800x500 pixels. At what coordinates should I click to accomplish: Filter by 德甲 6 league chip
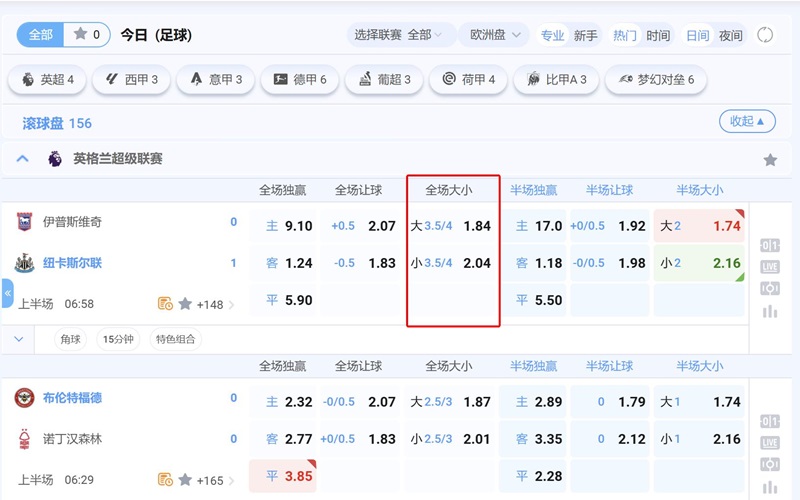pos(299,80)
